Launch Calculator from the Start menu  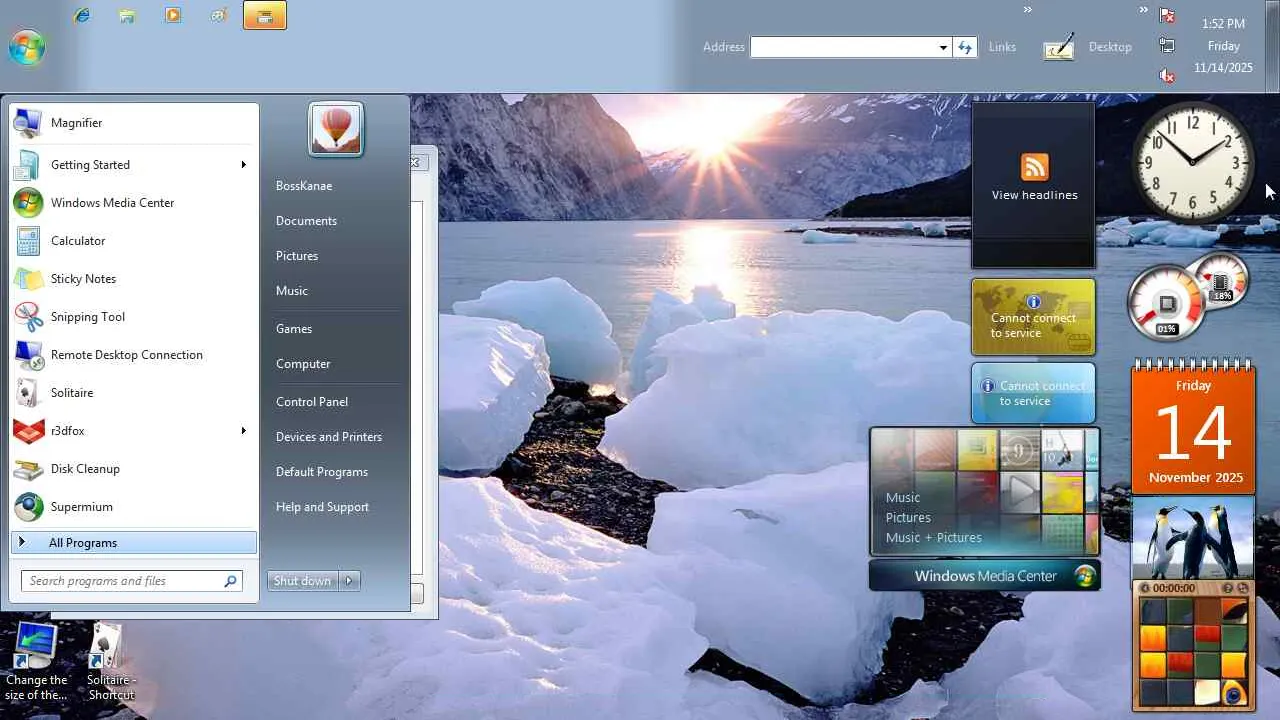(x=134, y=241)
